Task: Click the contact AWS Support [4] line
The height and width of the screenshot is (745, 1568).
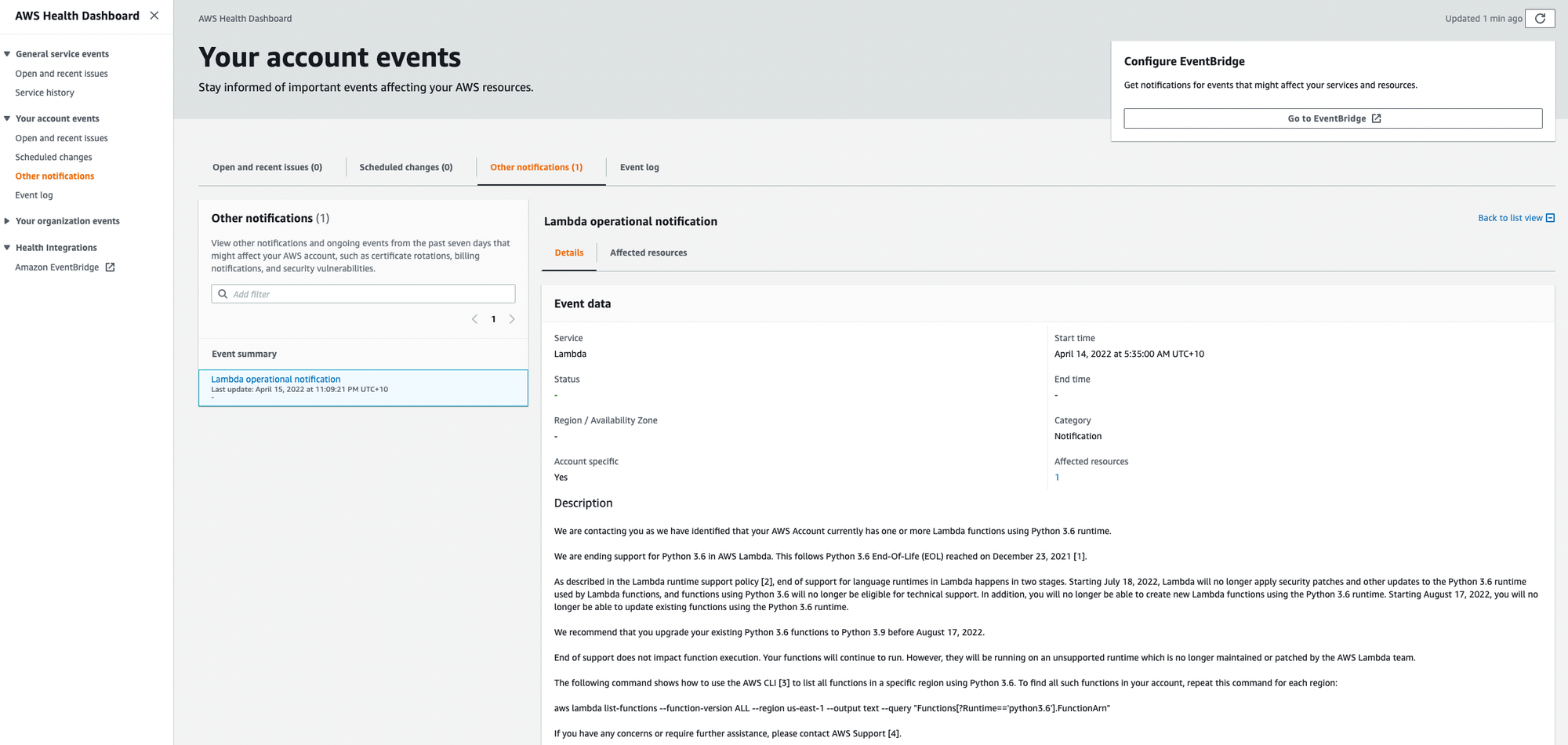Action: click(728, 734)
